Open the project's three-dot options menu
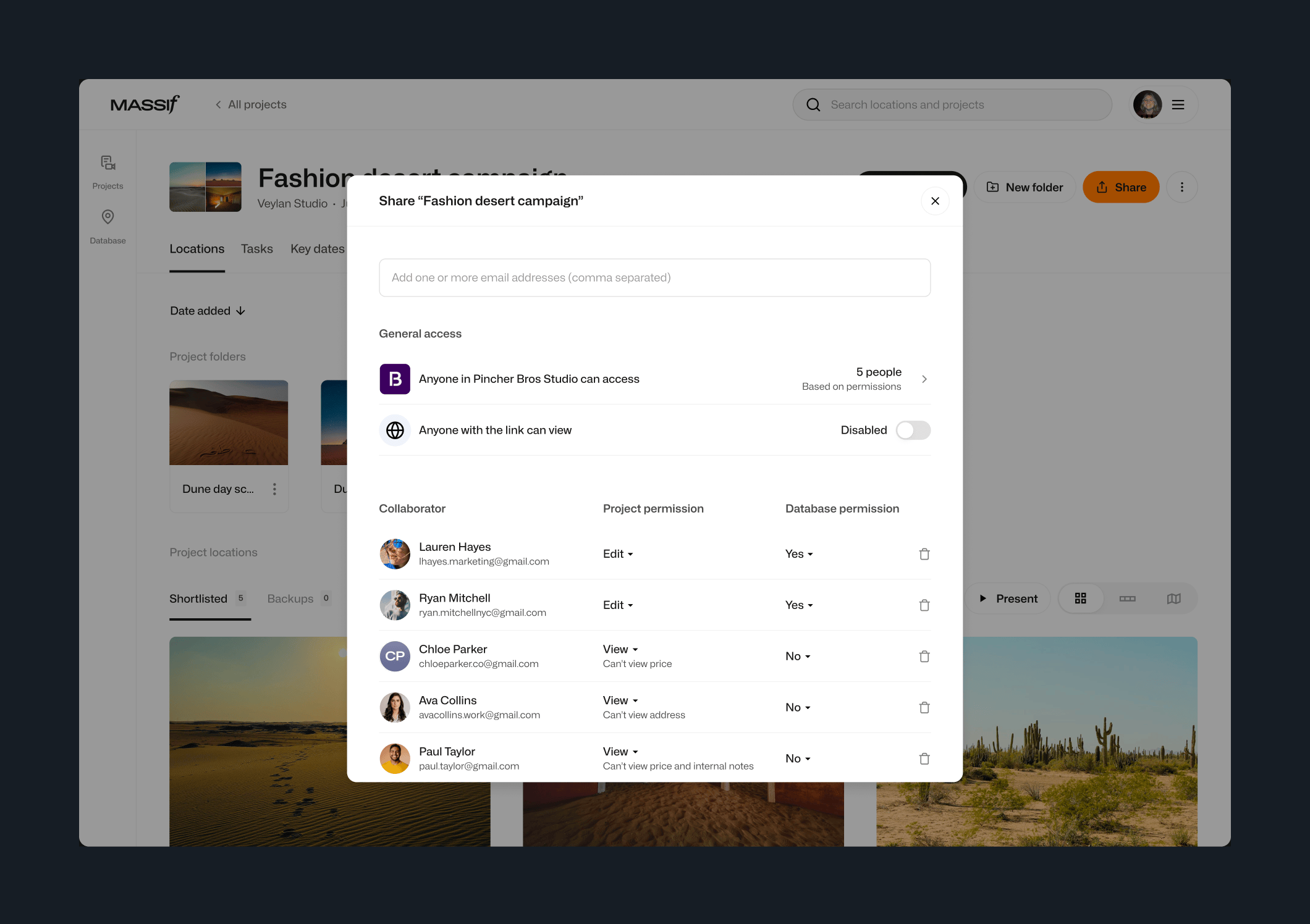This screenshot has height=924, width=1310. 1181,187
